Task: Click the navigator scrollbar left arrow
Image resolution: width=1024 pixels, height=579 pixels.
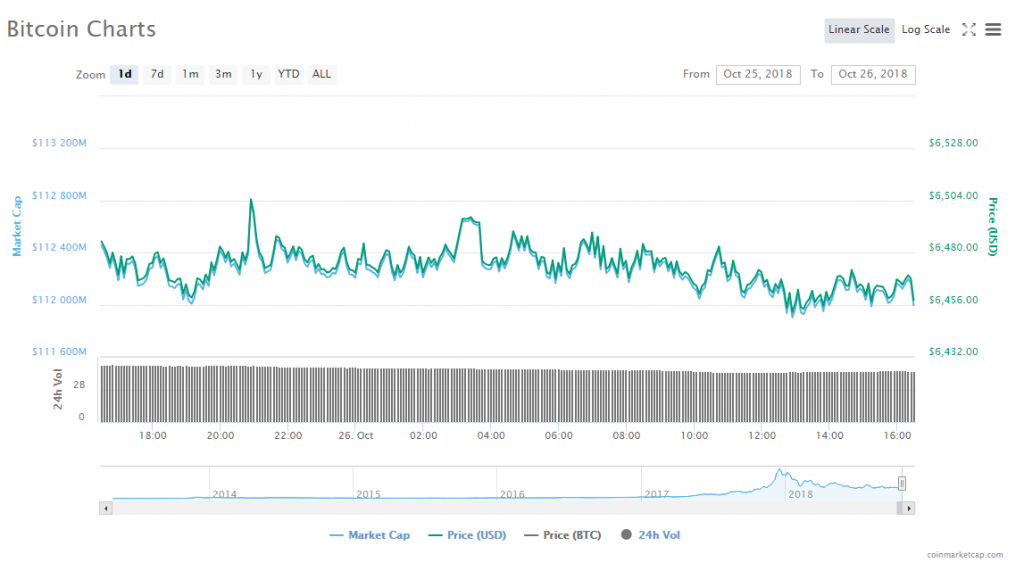Action: [105, 508]
